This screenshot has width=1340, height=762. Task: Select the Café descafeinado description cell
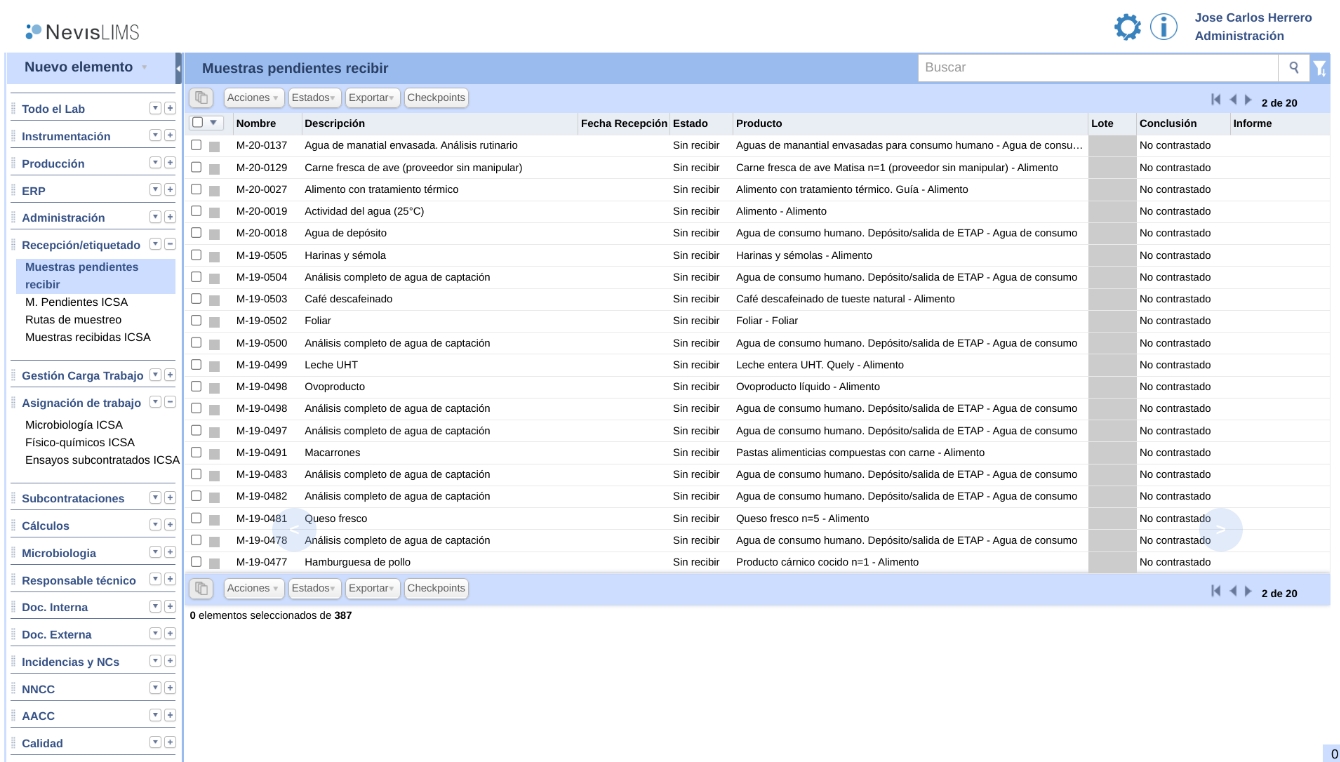[349, 299]
